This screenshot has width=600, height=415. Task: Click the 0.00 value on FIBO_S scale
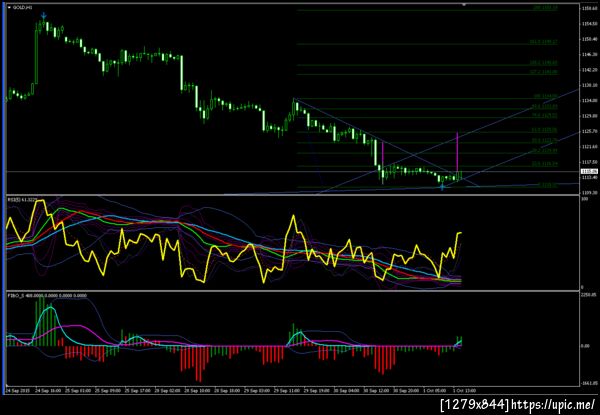585,346
